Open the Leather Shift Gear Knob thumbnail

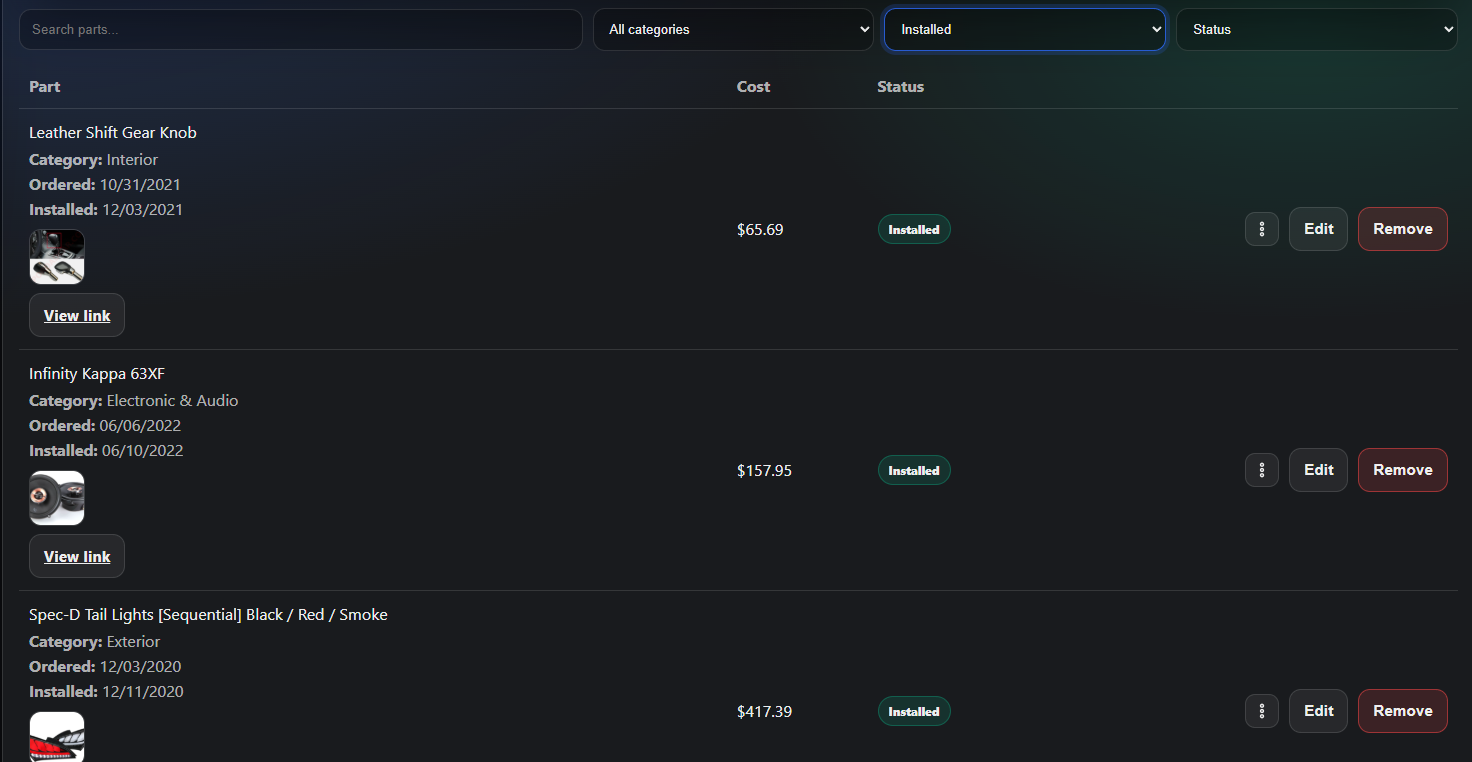[57, 257]
